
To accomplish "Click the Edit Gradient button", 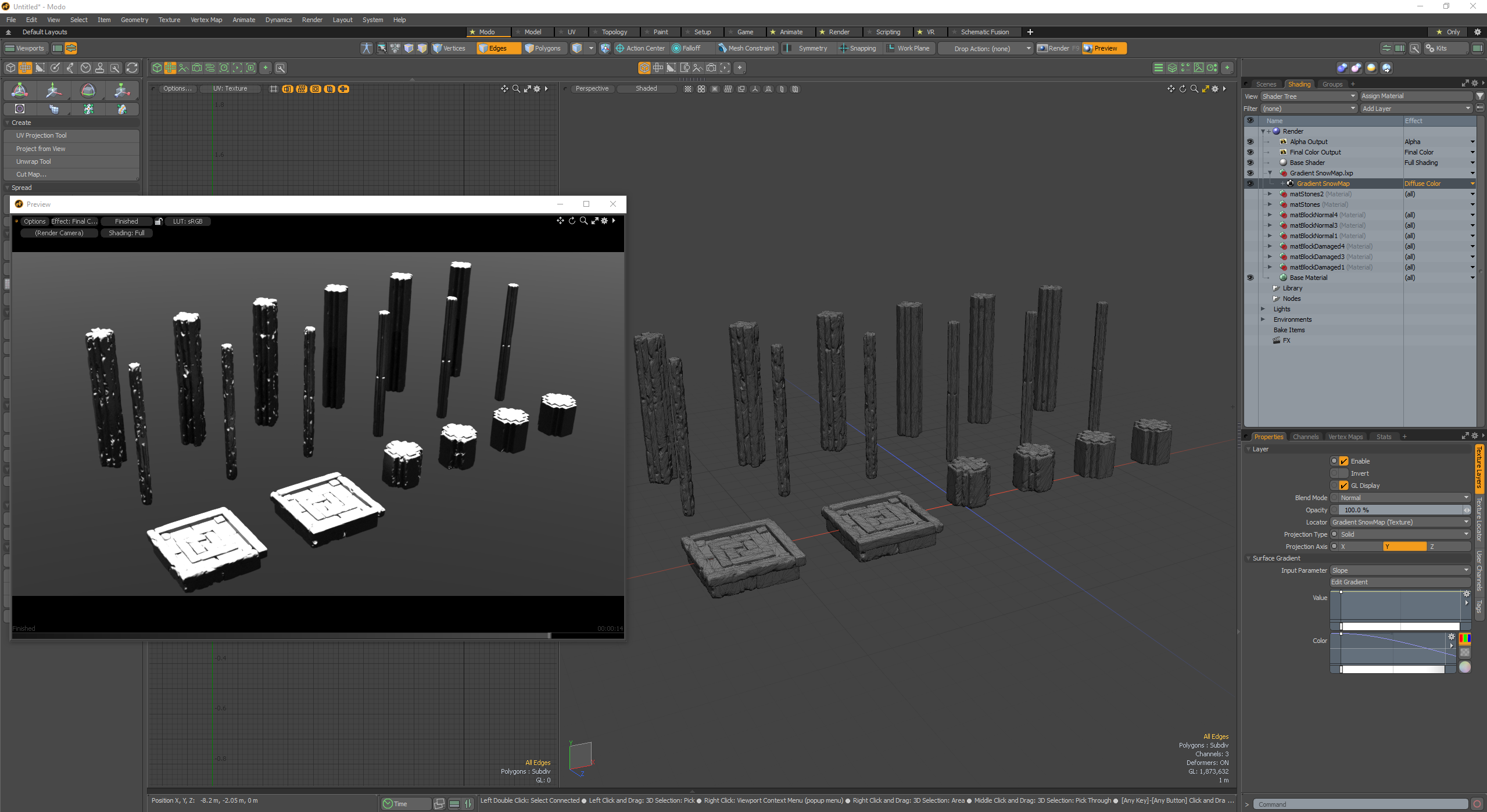I will tap(1400, 582).
